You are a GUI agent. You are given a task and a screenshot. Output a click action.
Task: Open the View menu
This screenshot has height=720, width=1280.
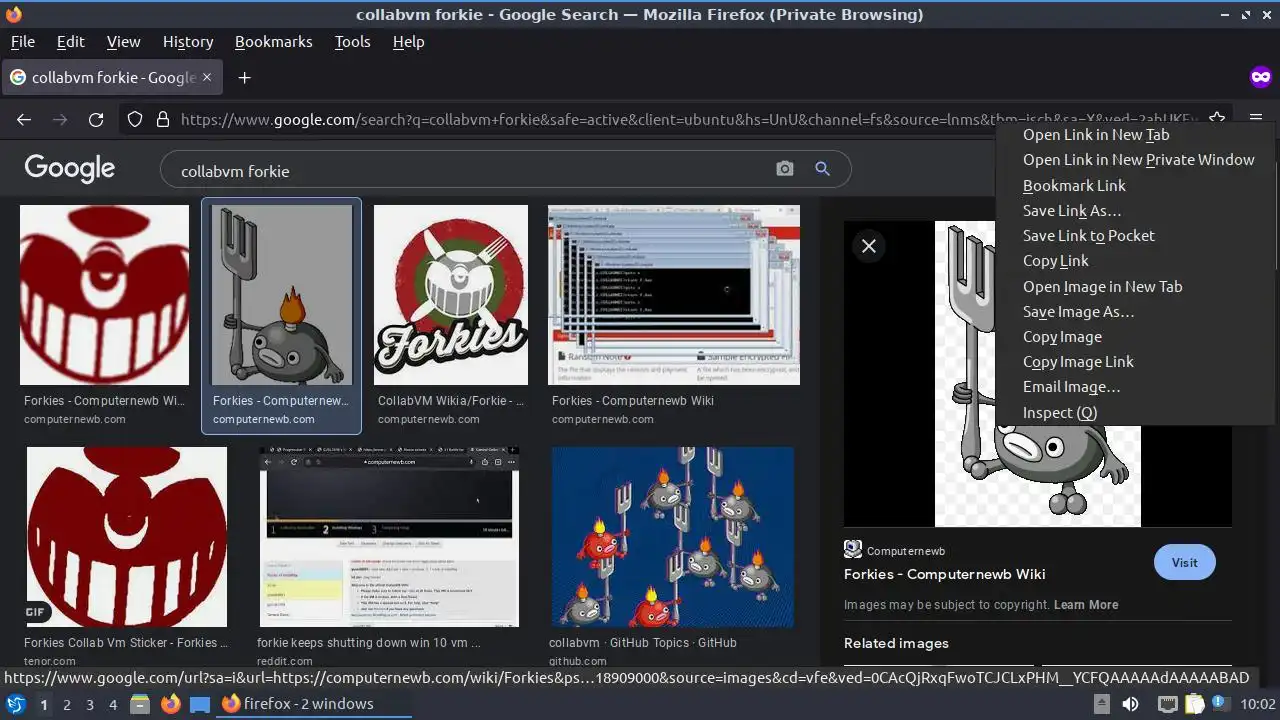(123, 42)
